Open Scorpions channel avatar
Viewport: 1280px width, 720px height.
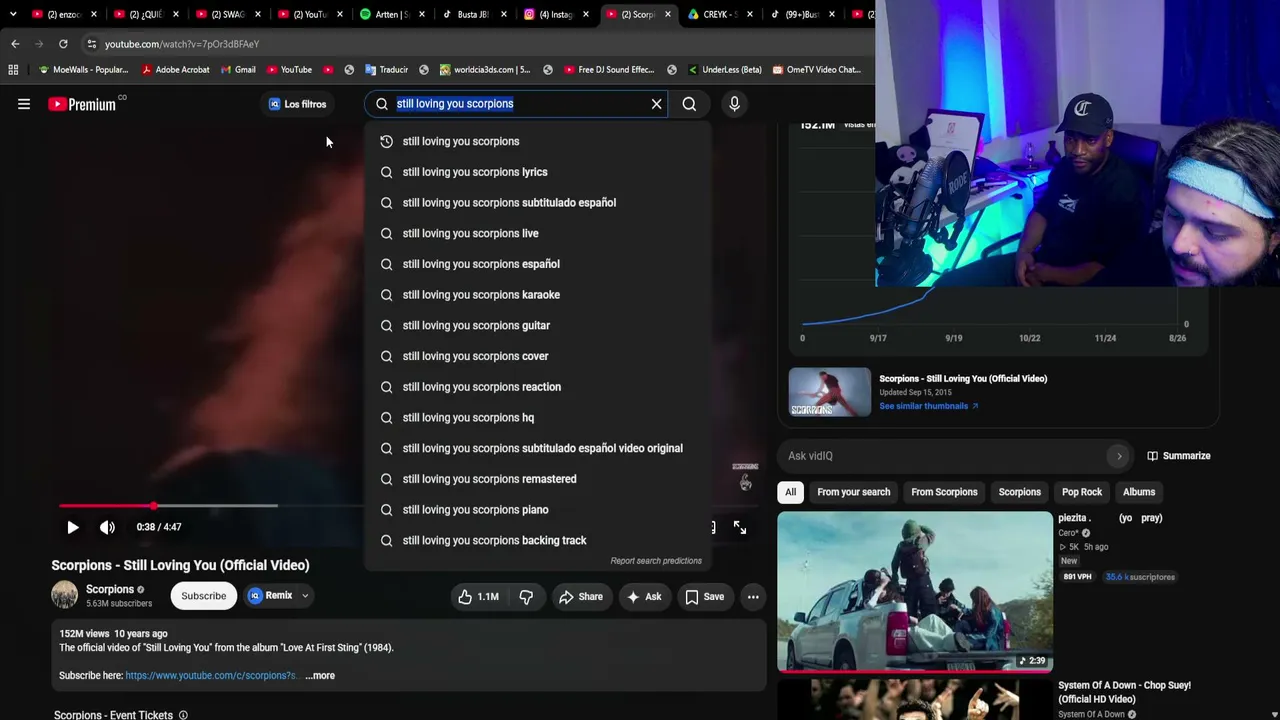click(65, 595)
